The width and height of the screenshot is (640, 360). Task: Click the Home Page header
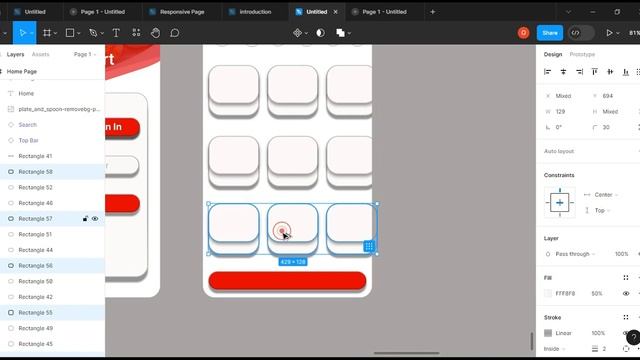(22, 71)
